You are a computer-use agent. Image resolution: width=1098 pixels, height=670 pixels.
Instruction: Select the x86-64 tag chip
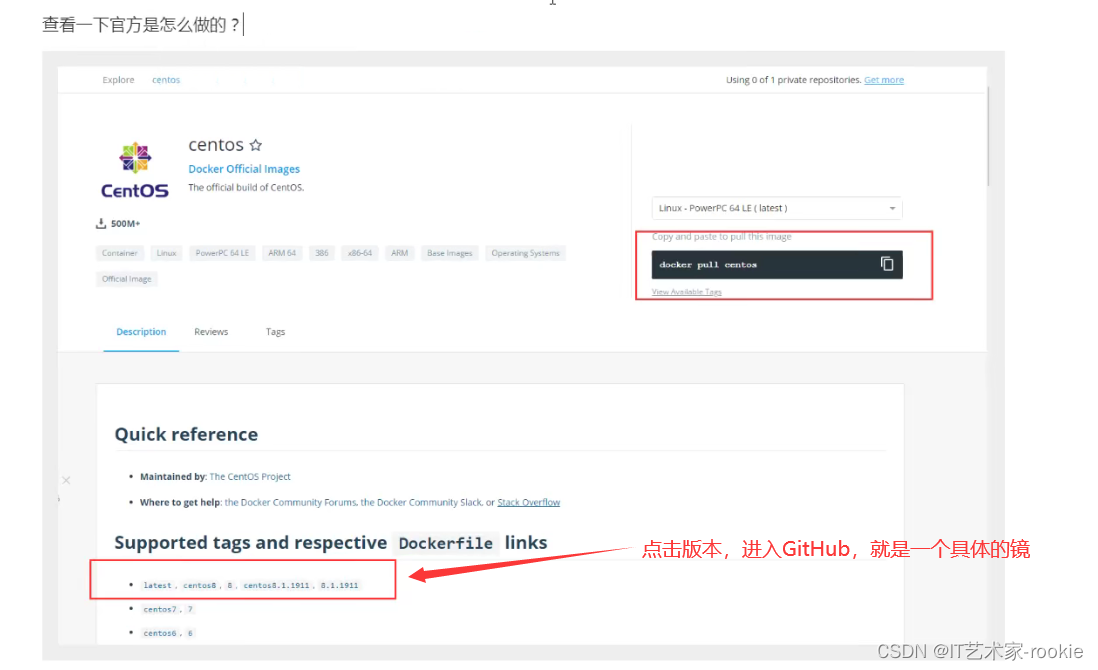click(x=360, y=253)
